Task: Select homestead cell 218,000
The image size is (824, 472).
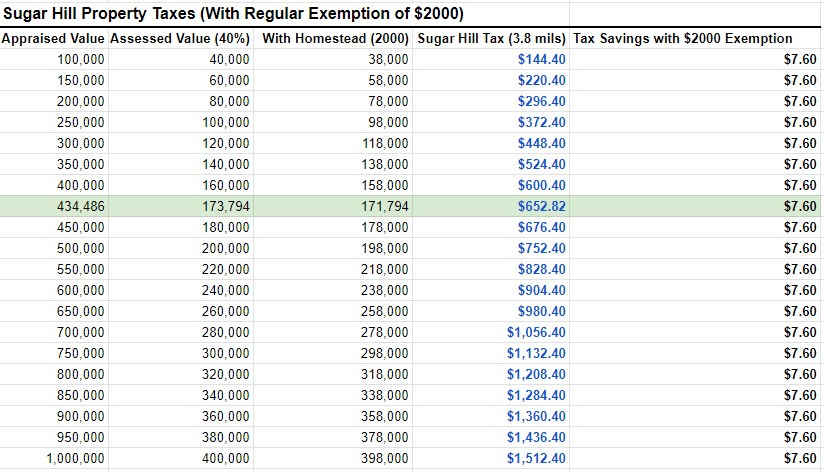Action: 385,270
